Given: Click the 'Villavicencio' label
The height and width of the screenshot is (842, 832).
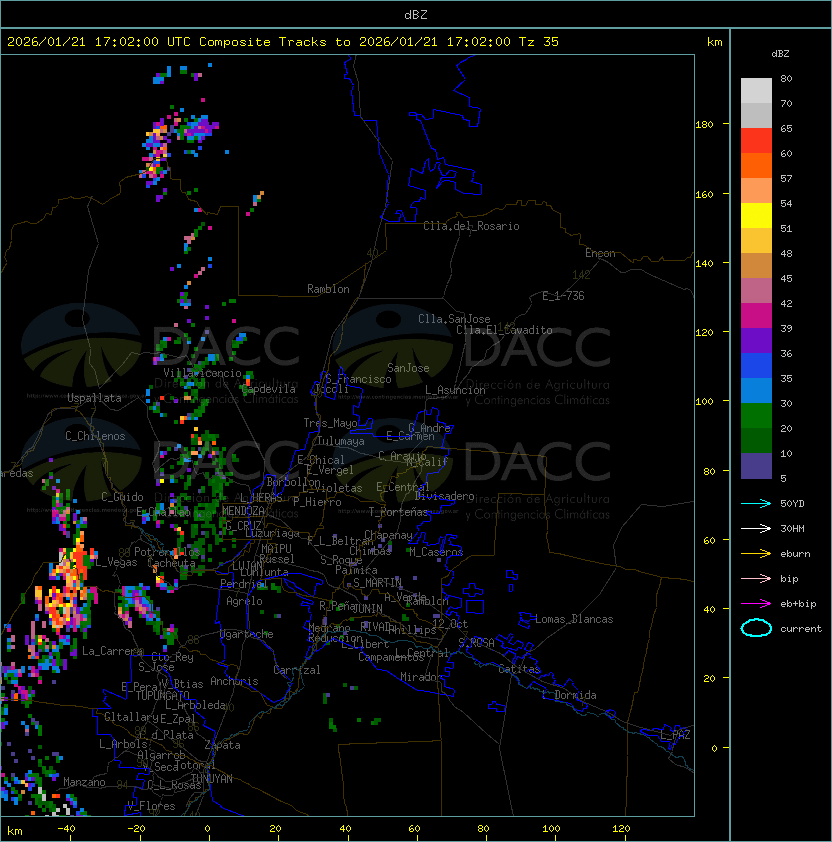Looking at the screenshot, I should coord(202,373).
